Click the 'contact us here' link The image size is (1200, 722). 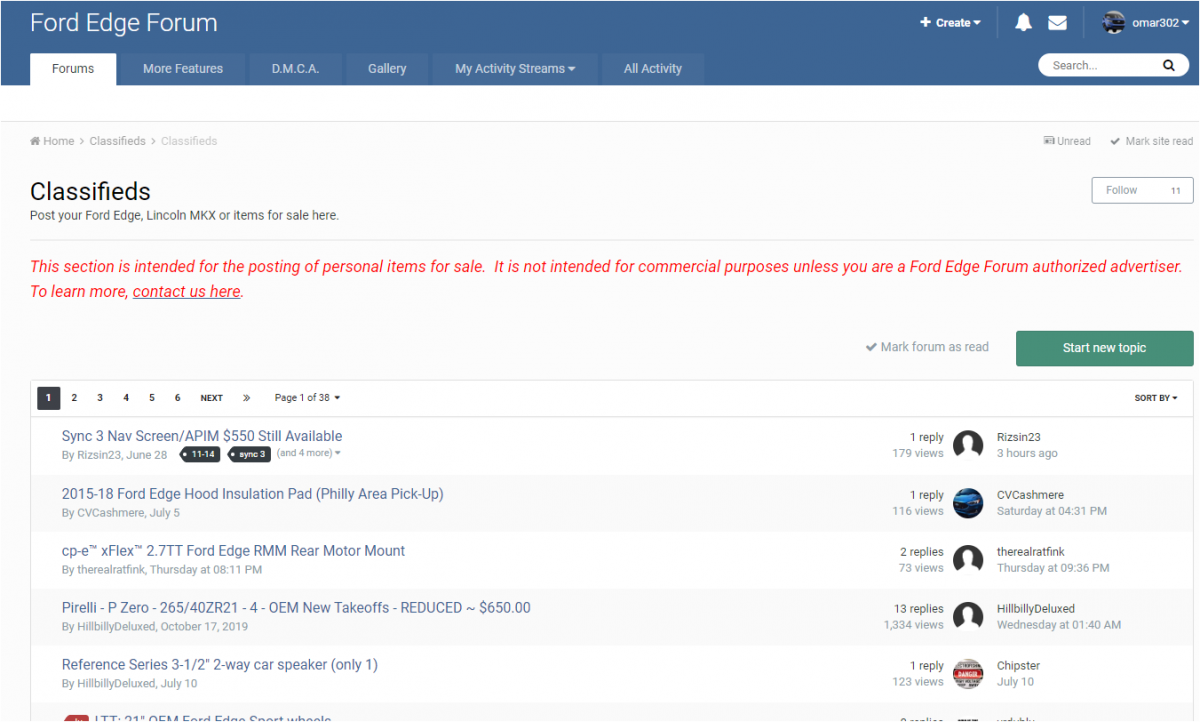click(187, 292)
